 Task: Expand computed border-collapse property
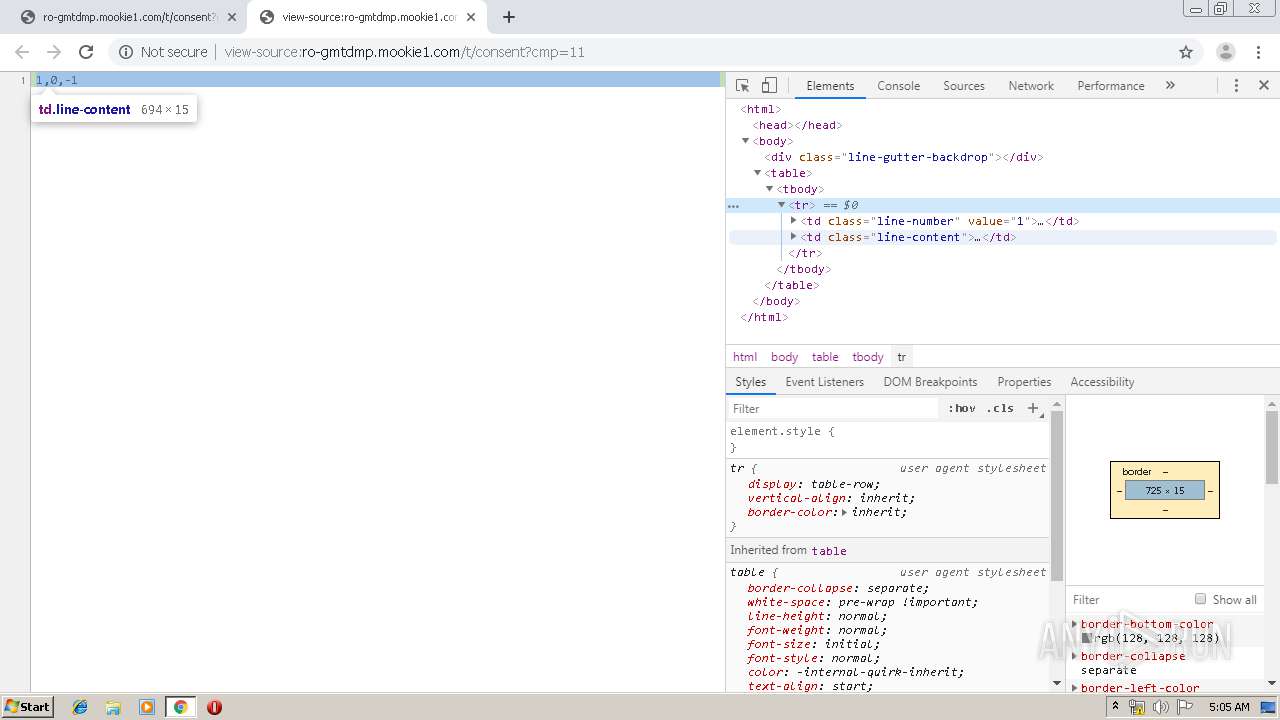1075,656
